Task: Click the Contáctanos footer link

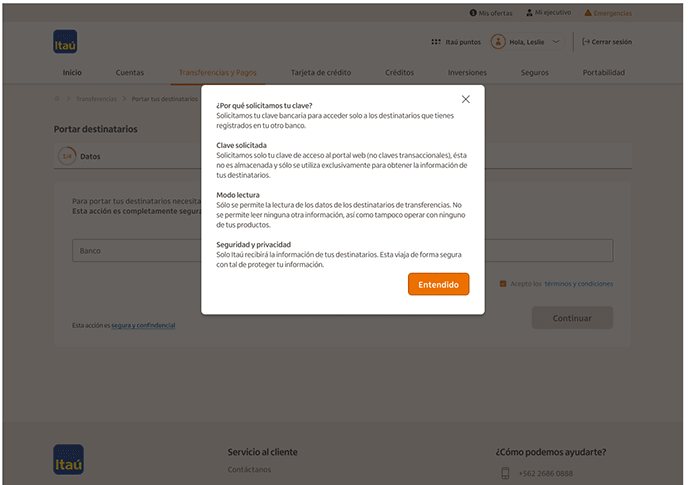Action: coord(249,469)
